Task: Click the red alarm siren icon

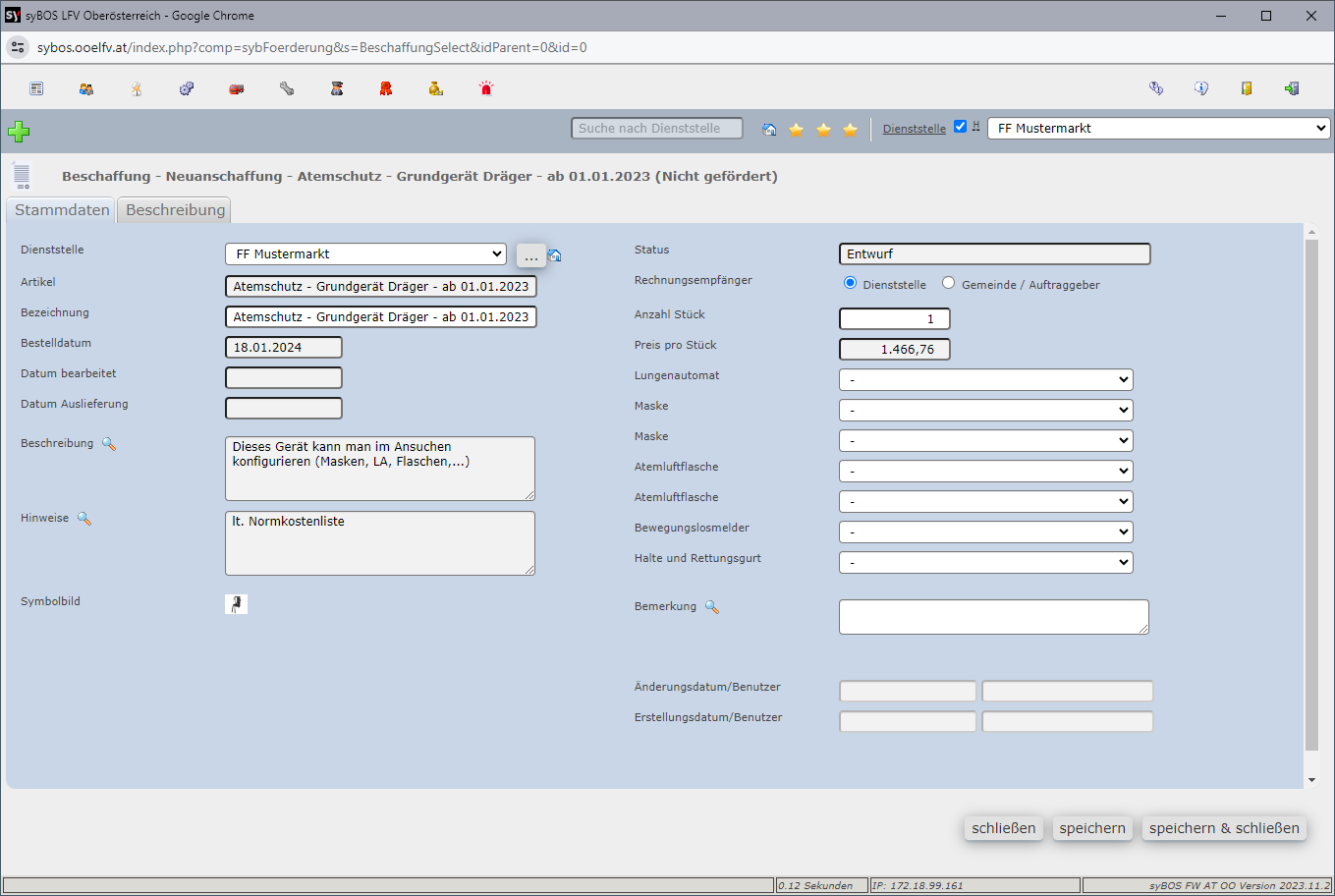Action: tap(485, 89)
